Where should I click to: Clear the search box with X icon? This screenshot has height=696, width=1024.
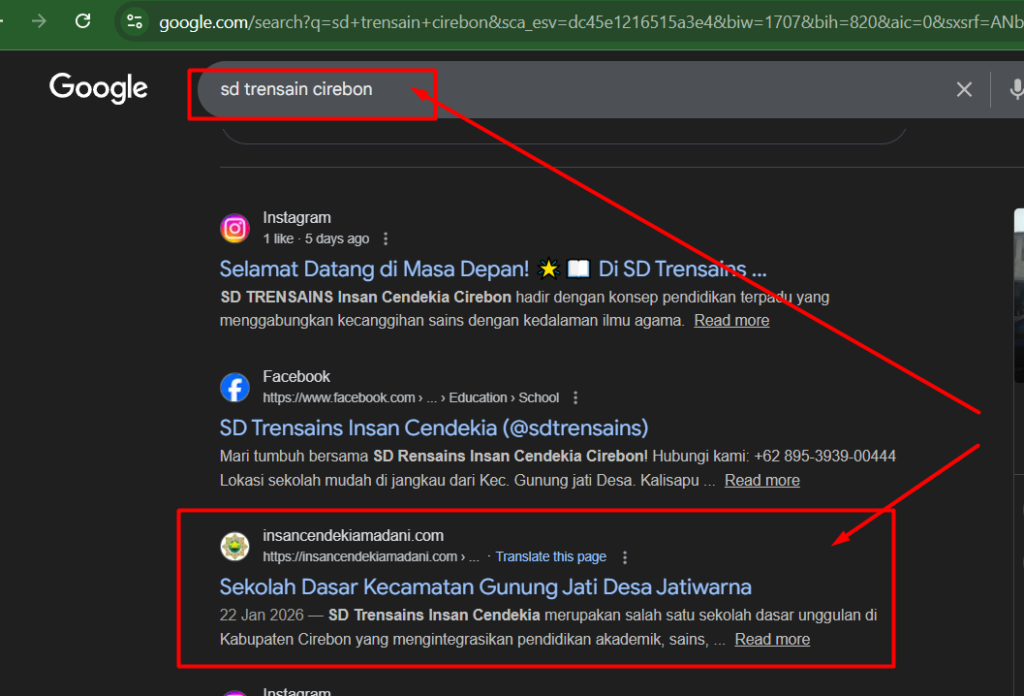click(964, 90)
